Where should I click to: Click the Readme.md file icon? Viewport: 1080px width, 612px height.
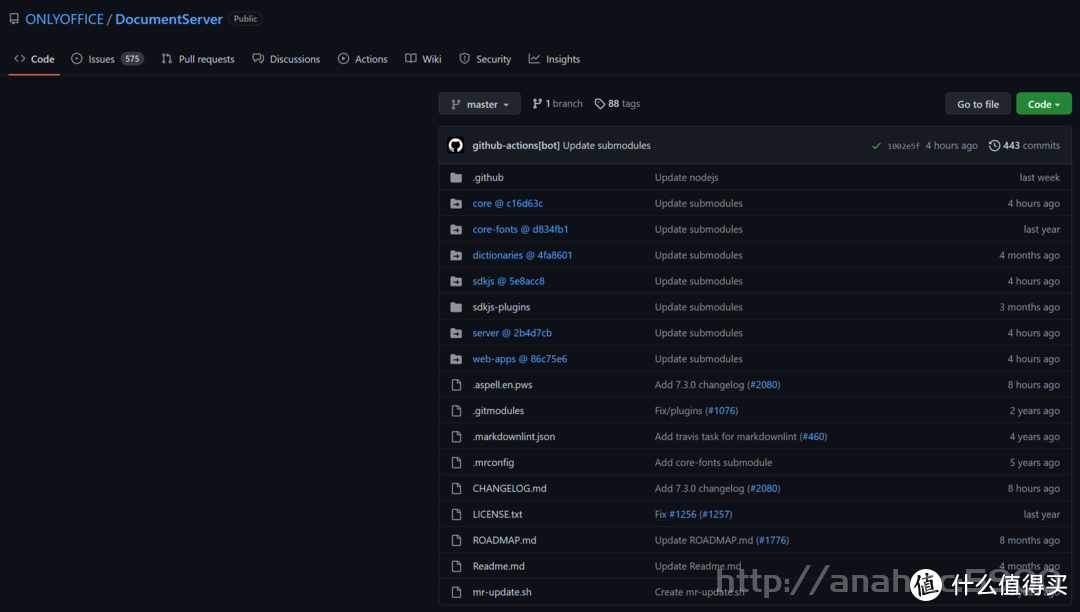[x=456, y=567]
